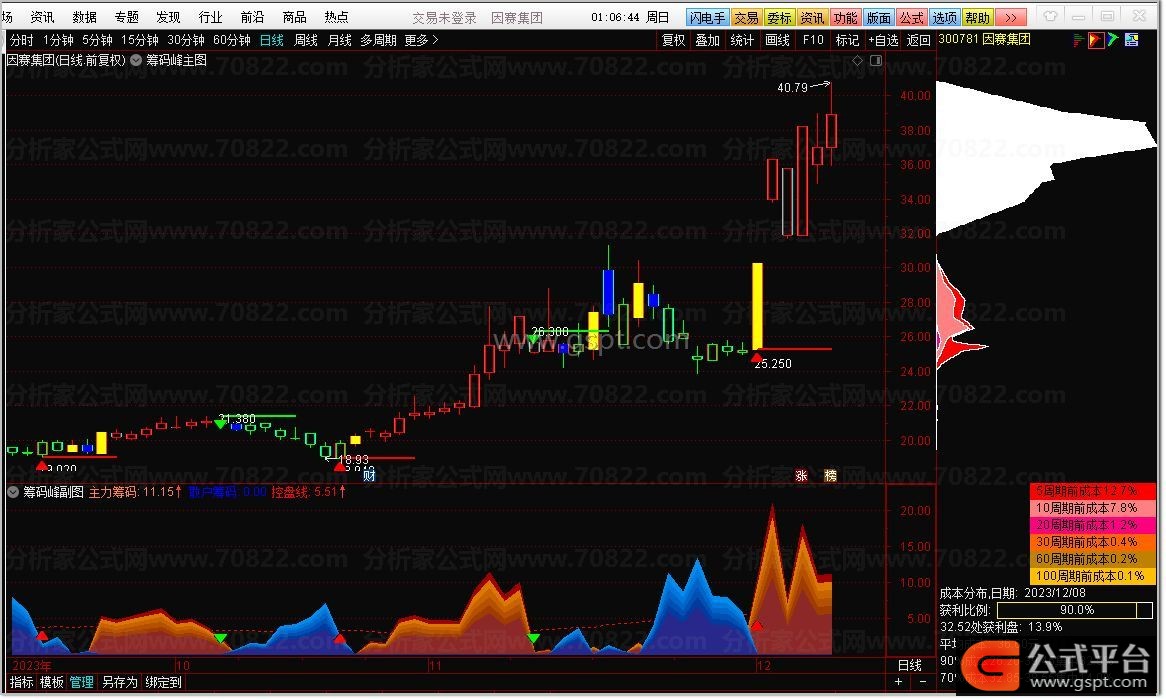Open the 专题 menu
1166x699 pixels.
(x=126, y=17)
